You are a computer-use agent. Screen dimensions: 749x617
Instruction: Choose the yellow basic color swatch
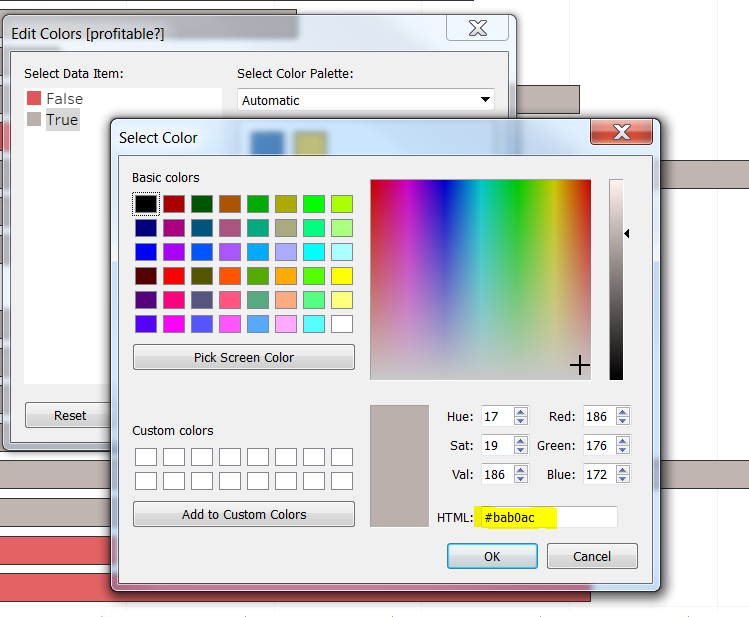coord(342,274)
